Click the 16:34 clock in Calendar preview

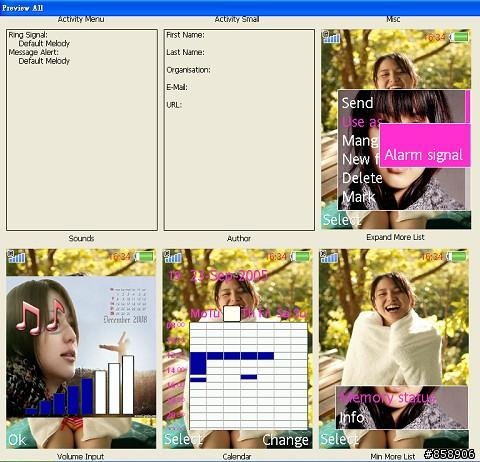point(276,257)
